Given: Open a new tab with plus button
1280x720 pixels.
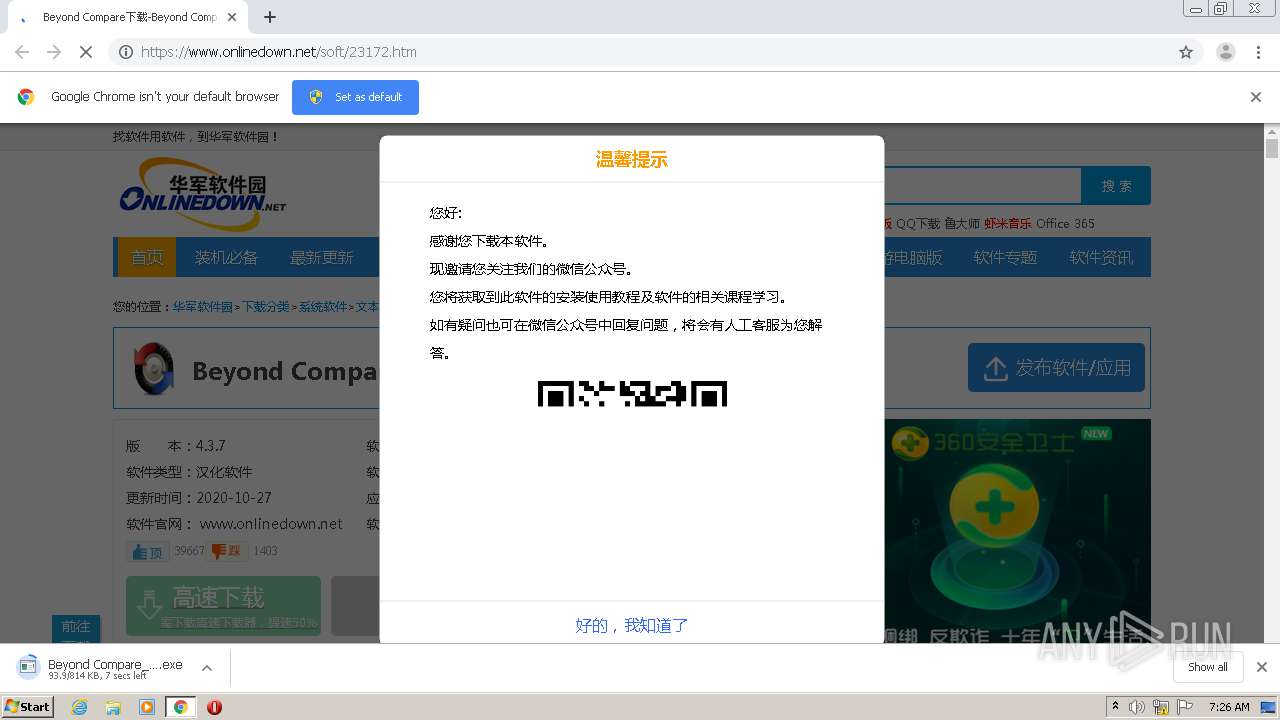Looking at the screenshot, I should pyautogui.click(x=270, y=17).
